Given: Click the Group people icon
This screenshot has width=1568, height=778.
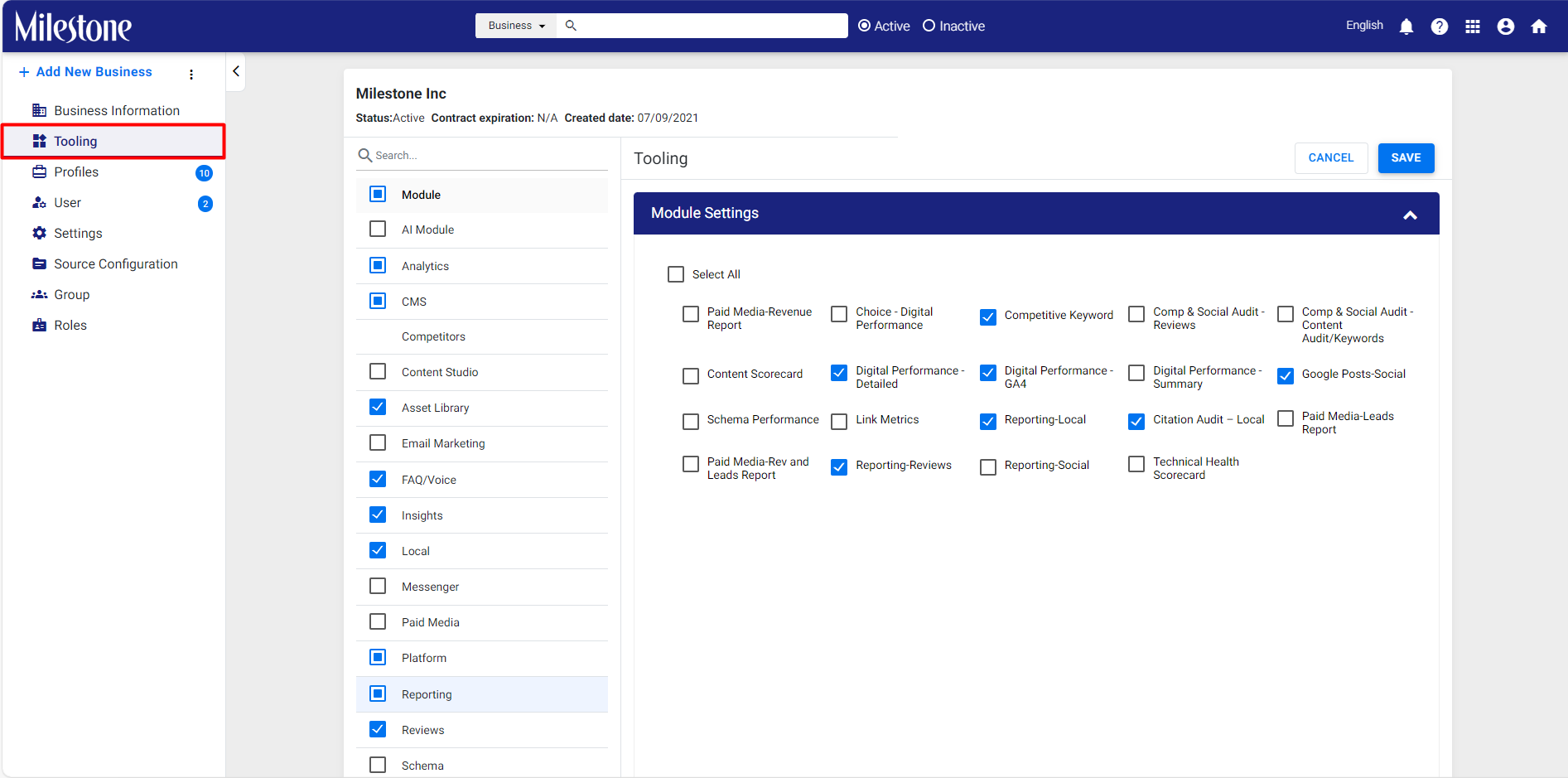Looking at the screenshot, I should click(x=39, y=294).
